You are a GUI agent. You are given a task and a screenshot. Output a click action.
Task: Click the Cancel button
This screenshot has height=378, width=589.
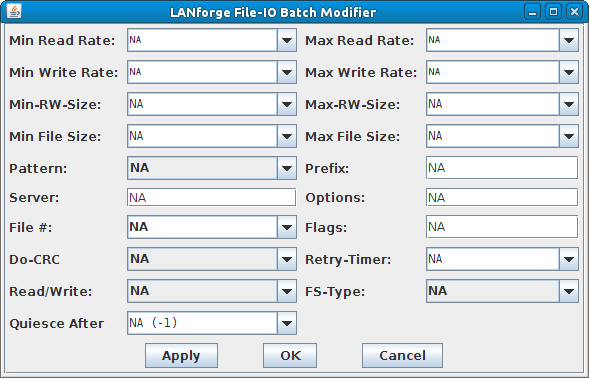(402, 355)
